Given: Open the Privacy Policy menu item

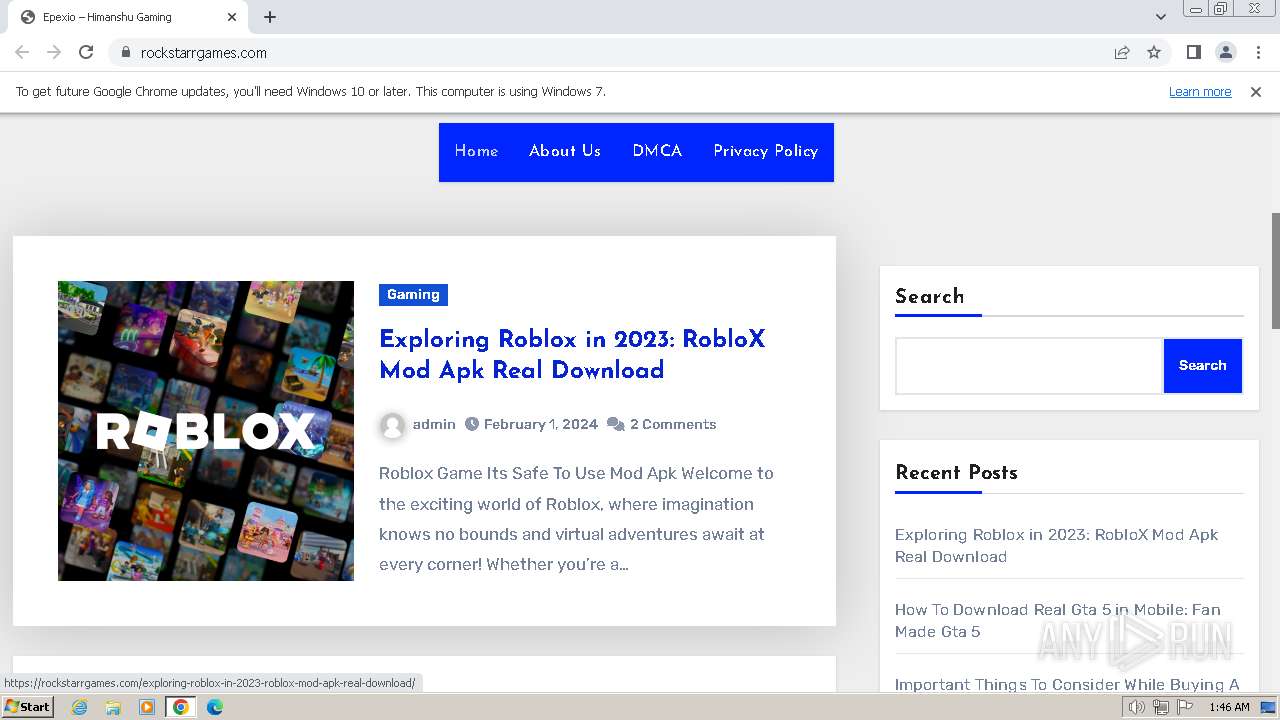Looking at the screenshot, I should [x=766, y=151].
